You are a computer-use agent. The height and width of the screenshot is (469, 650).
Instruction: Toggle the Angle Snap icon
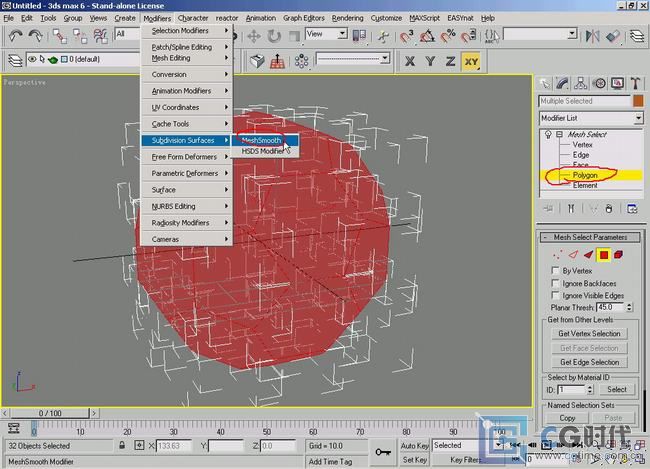[x=427, y=36]
